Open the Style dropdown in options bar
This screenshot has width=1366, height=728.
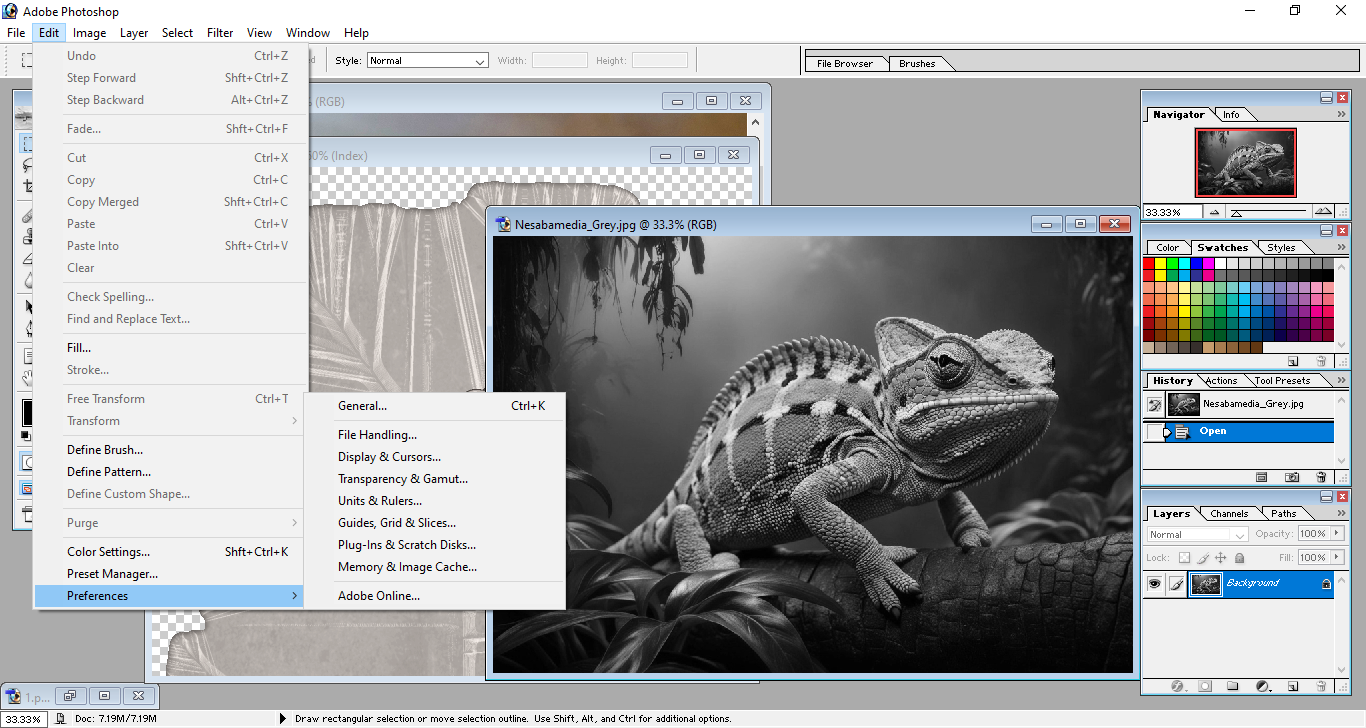pos(478,61)
